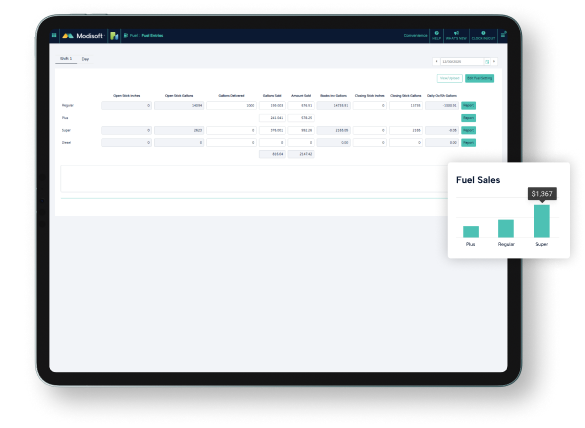585x428 pixels.
Task: Go to next date with right arrow
Action: [494, 61]
